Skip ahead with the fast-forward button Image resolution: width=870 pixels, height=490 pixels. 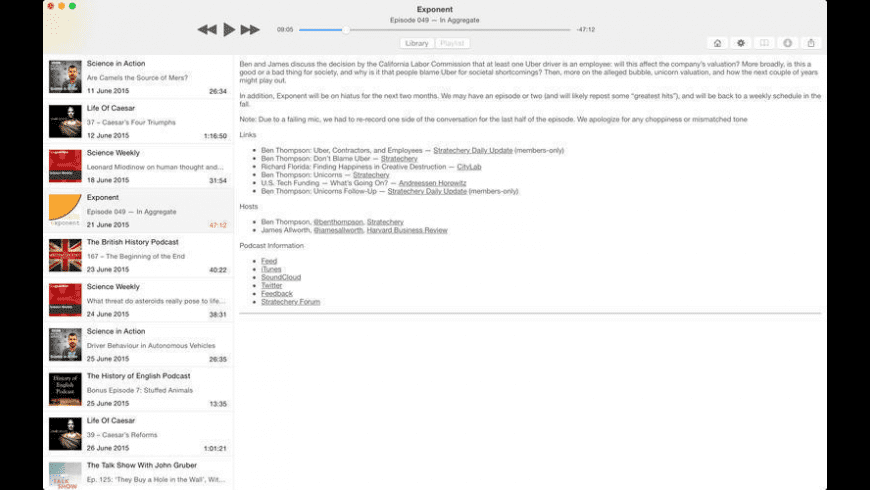(250, 29)
